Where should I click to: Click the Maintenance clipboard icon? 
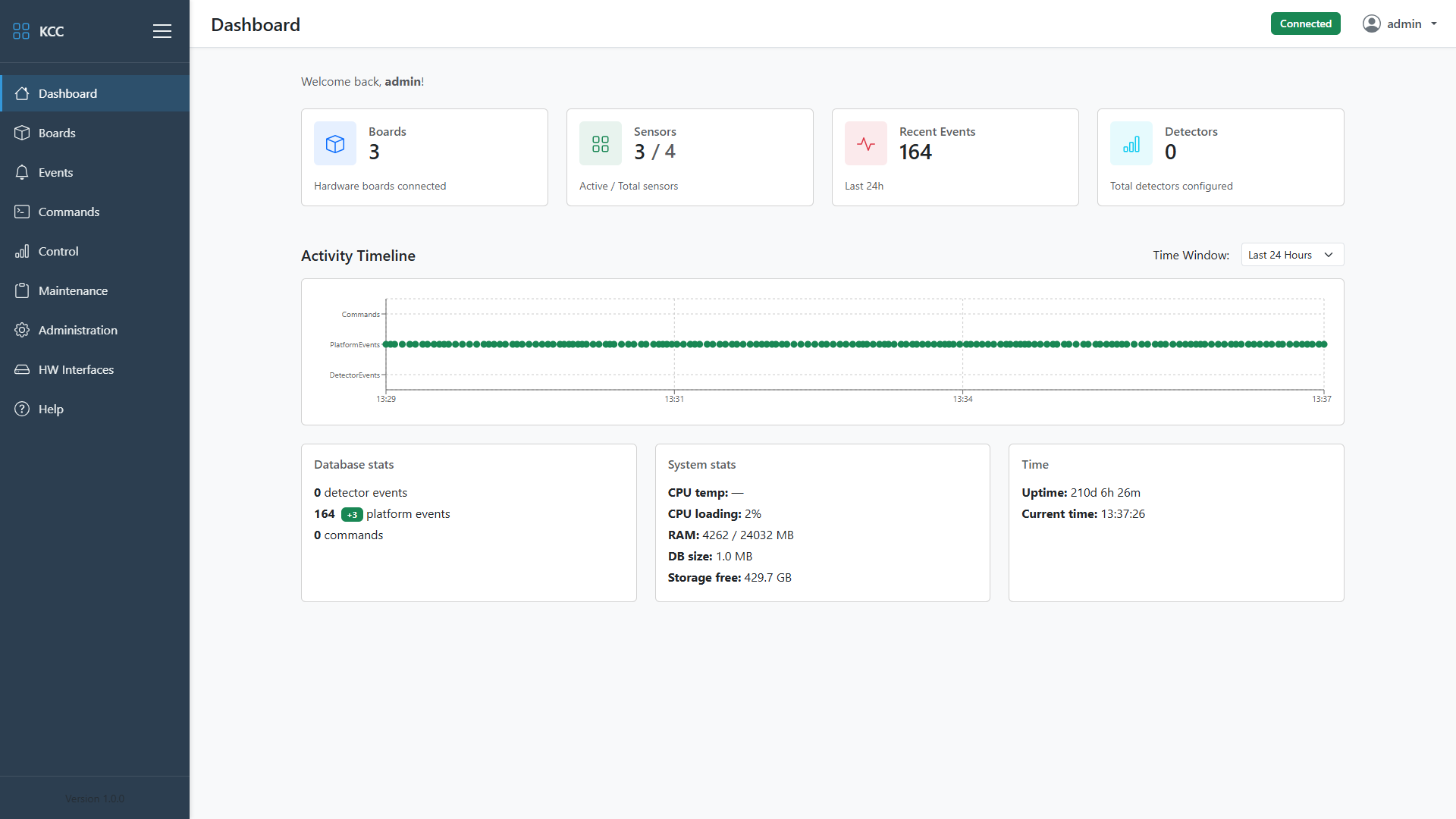click(x=22, y=290)
